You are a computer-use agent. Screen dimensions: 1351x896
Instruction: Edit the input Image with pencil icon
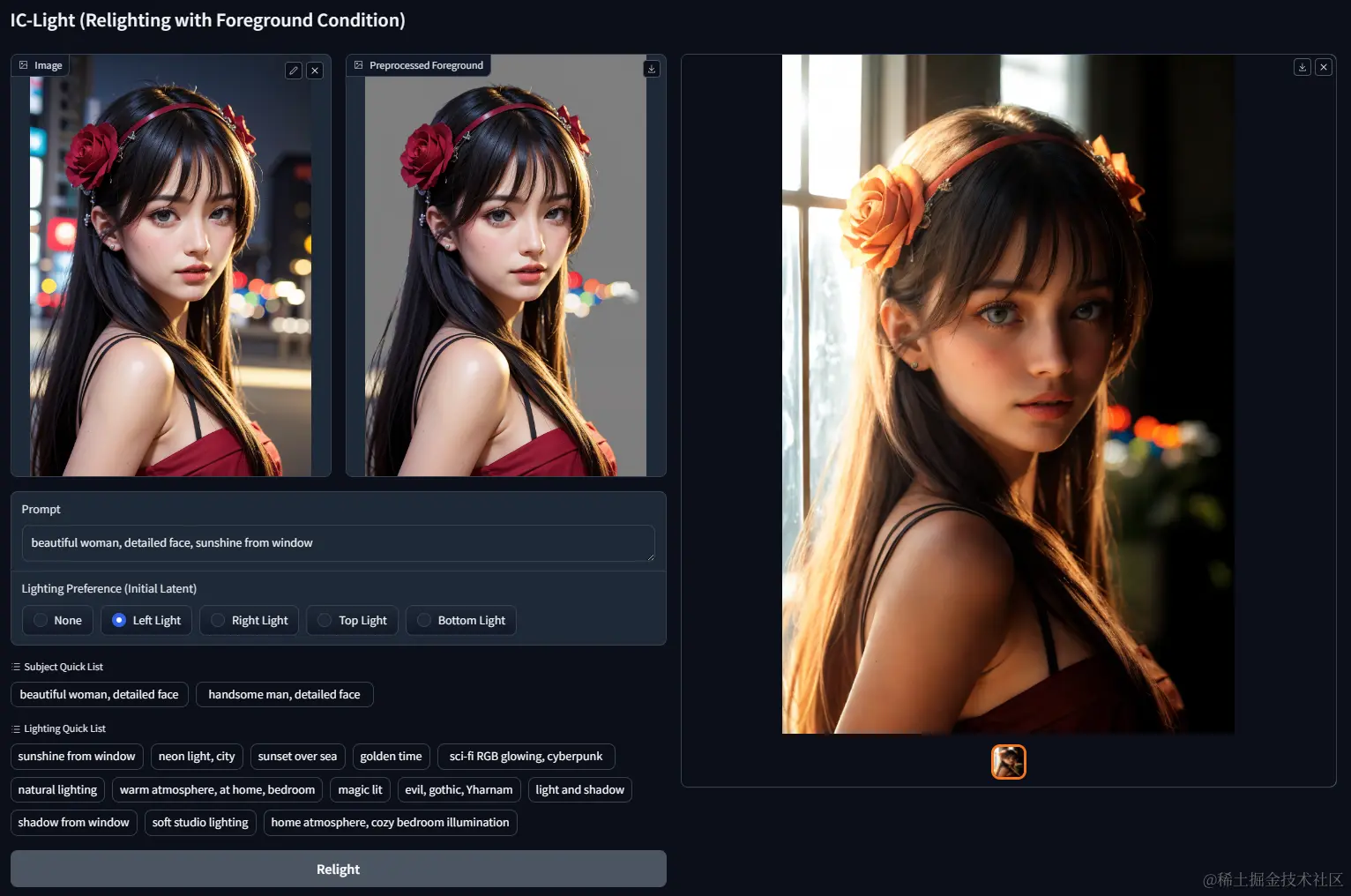pos(294,71)
